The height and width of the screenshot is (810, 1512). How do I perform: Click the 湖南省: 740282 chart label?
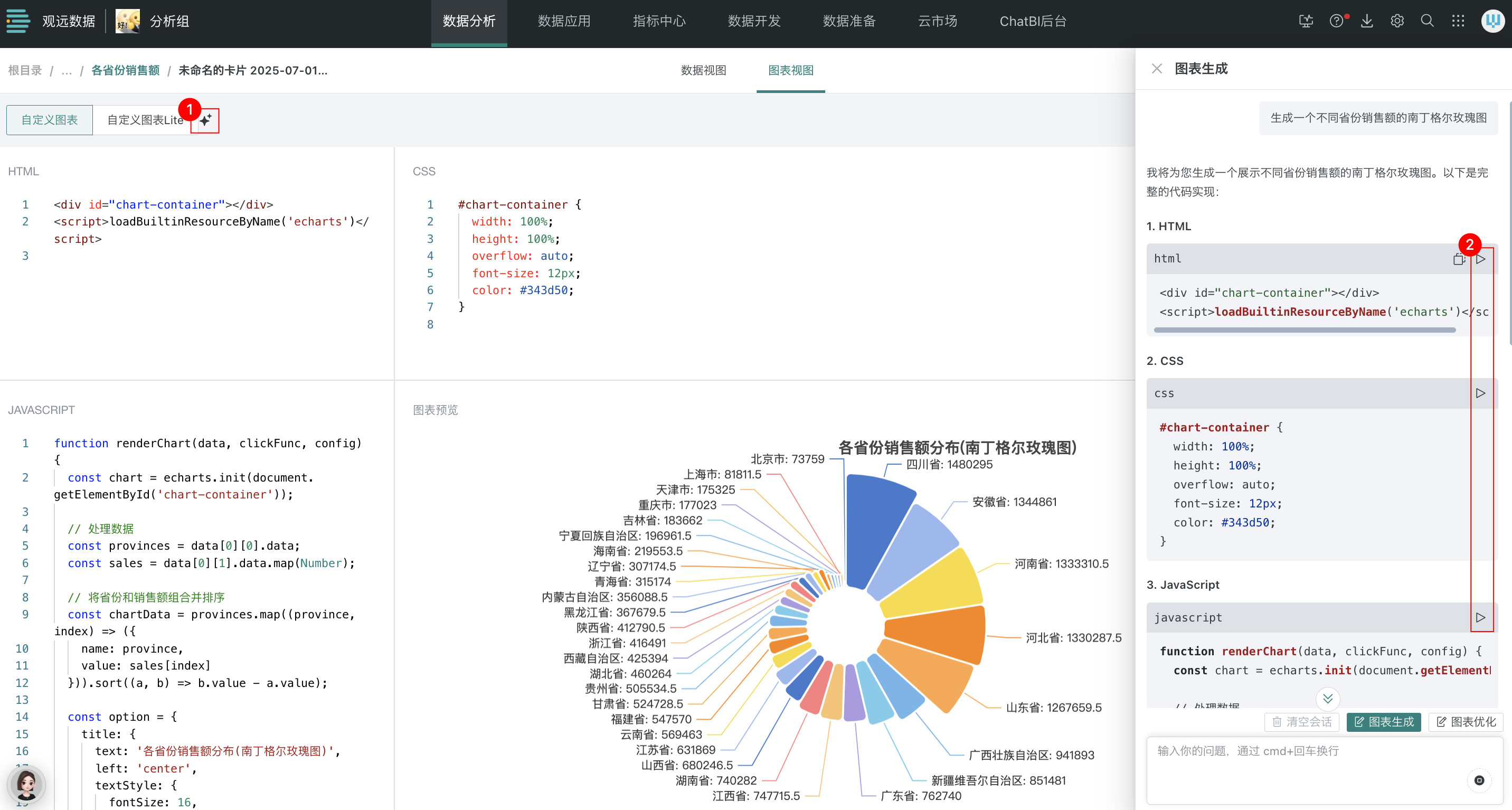pos(716,780)
